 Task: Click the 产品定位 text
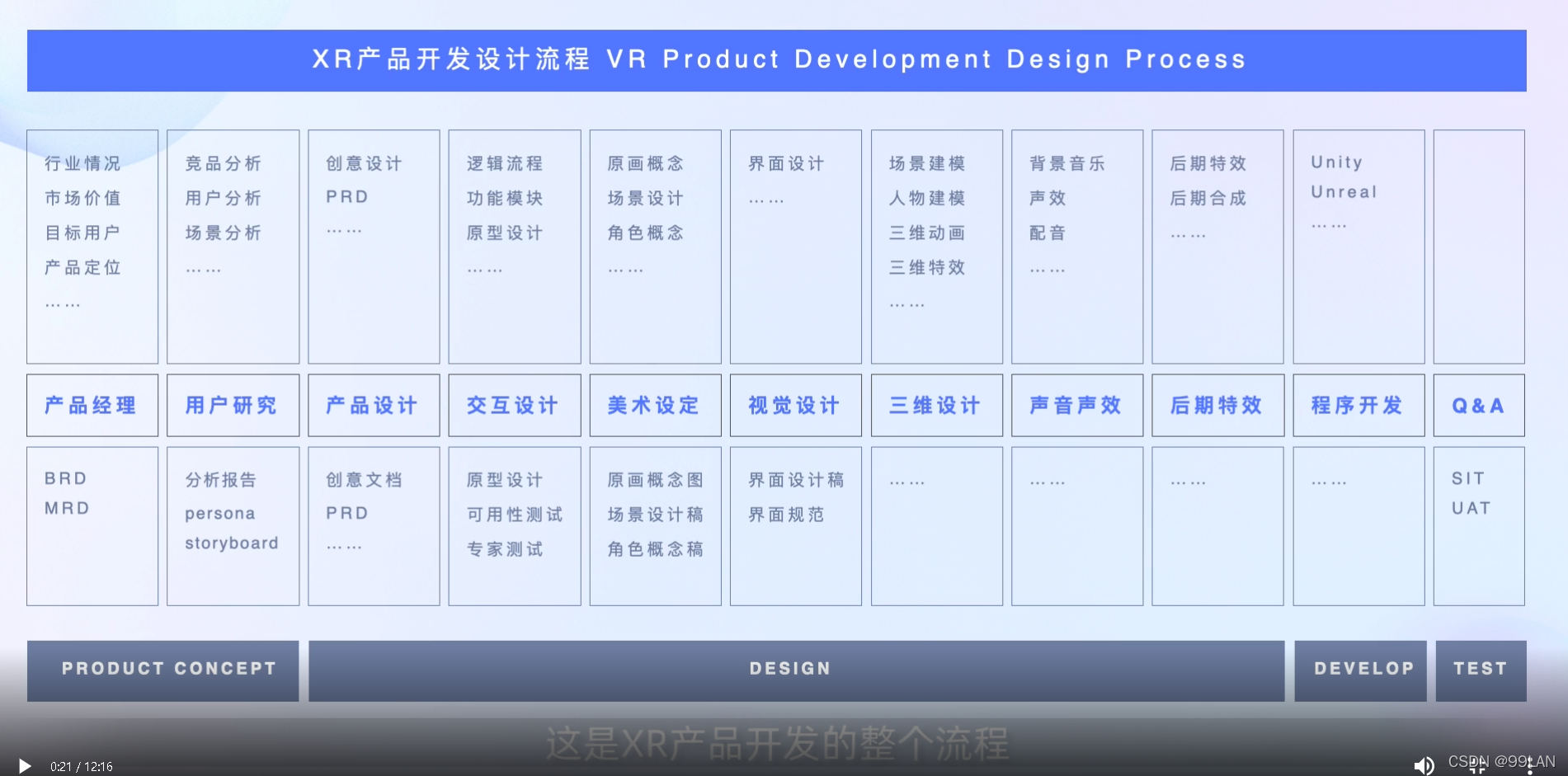82,267
